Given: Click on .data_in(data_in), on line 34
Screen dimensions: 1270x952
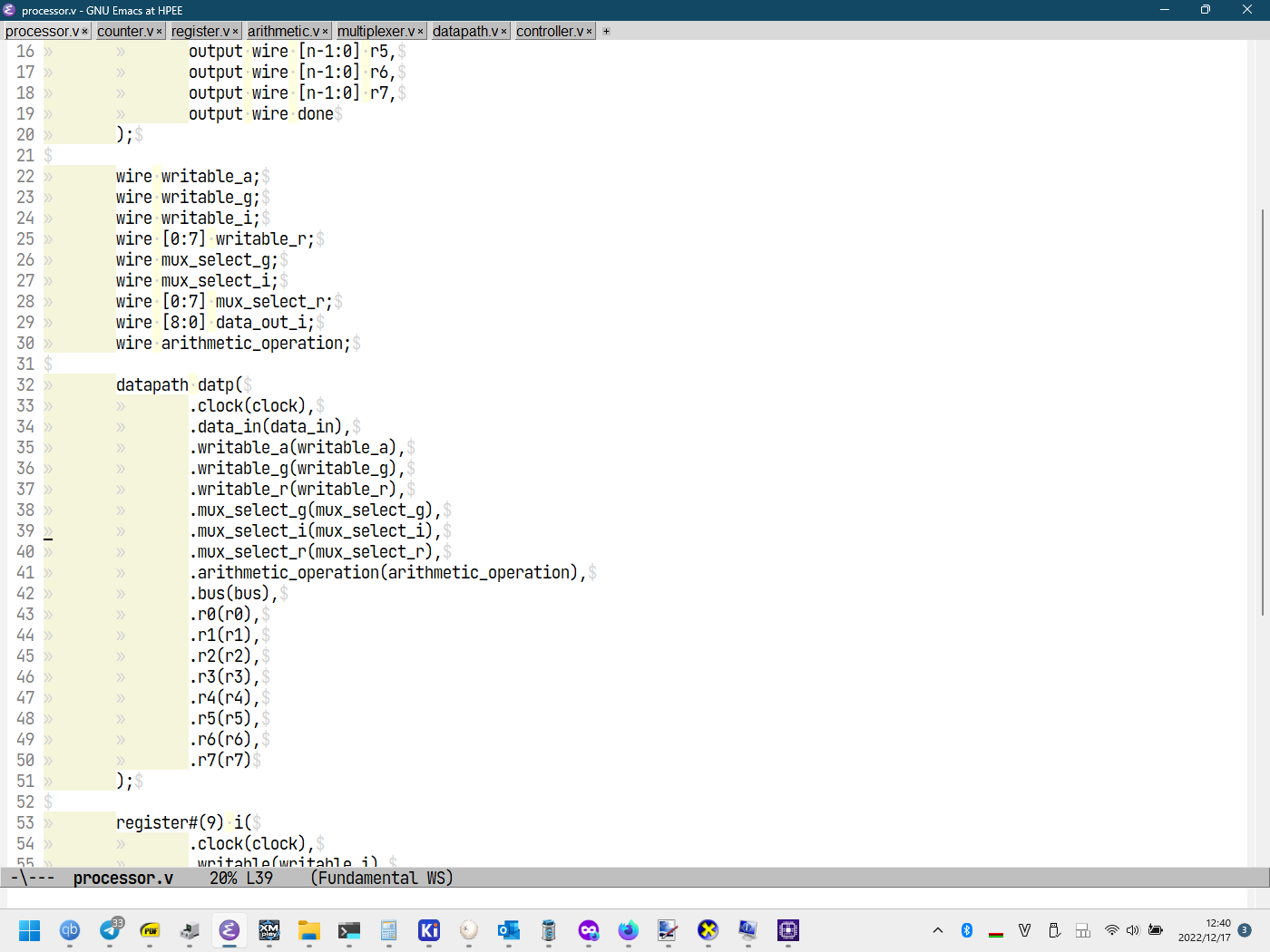Looking at the screenshot, I should (270, 427).
